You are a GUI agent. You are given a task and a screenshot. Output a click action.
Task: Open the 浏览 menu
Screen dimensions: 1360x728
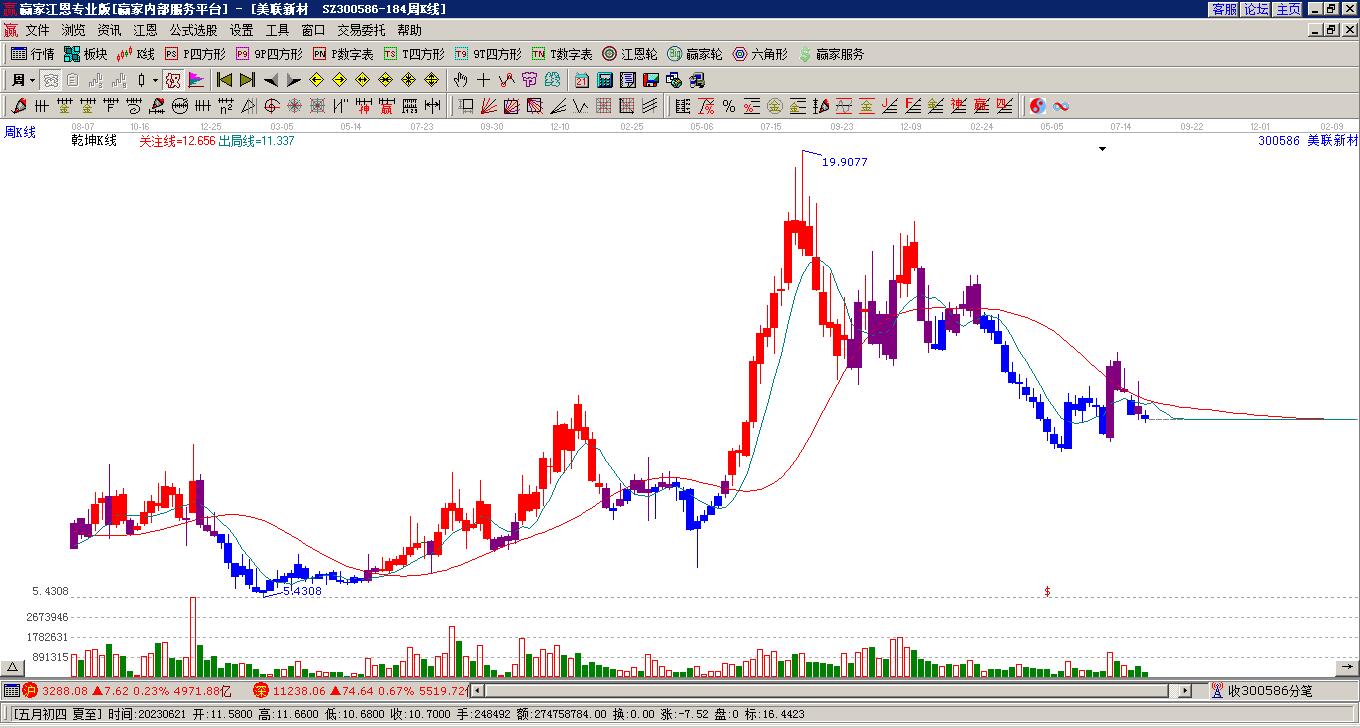coord(73,30)
